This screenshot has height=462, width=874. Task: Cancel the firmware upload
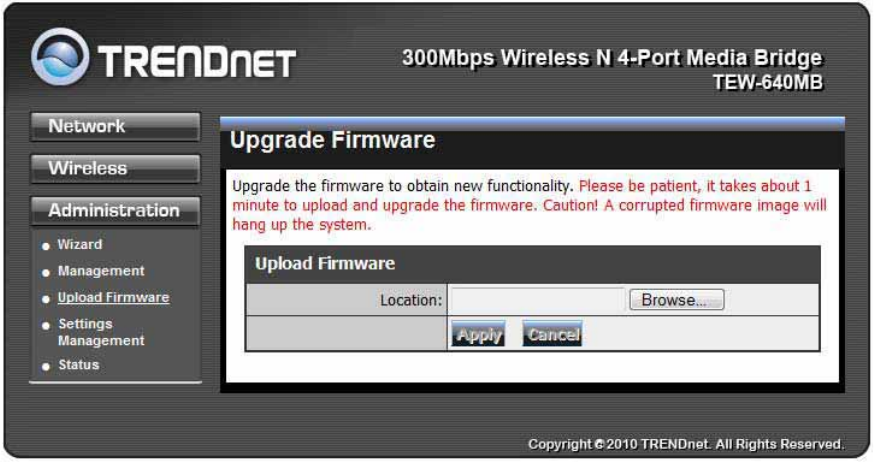click(x=552, y=334)
